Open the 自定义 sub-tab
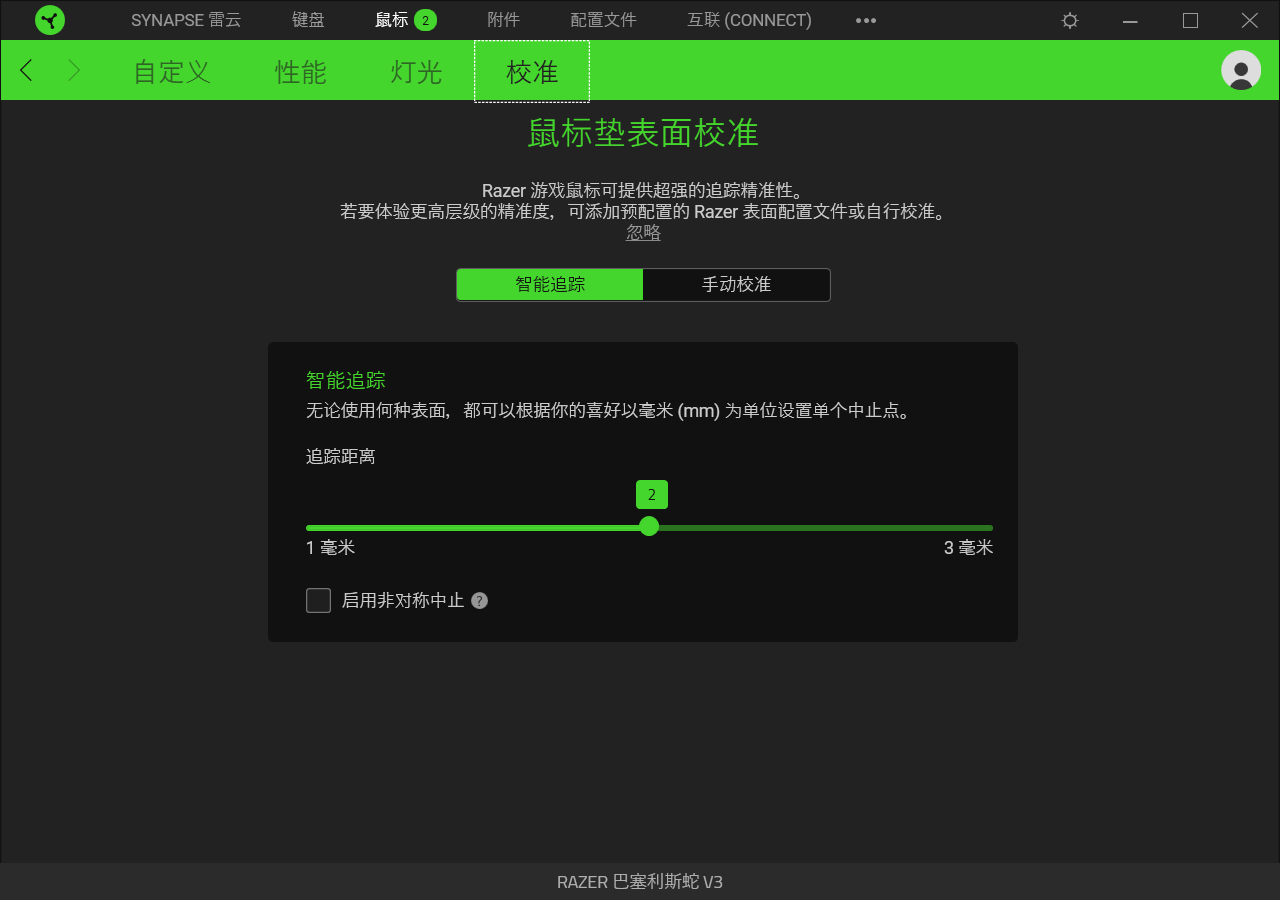This screenshot has width=1280, height=900. point(172,72)
